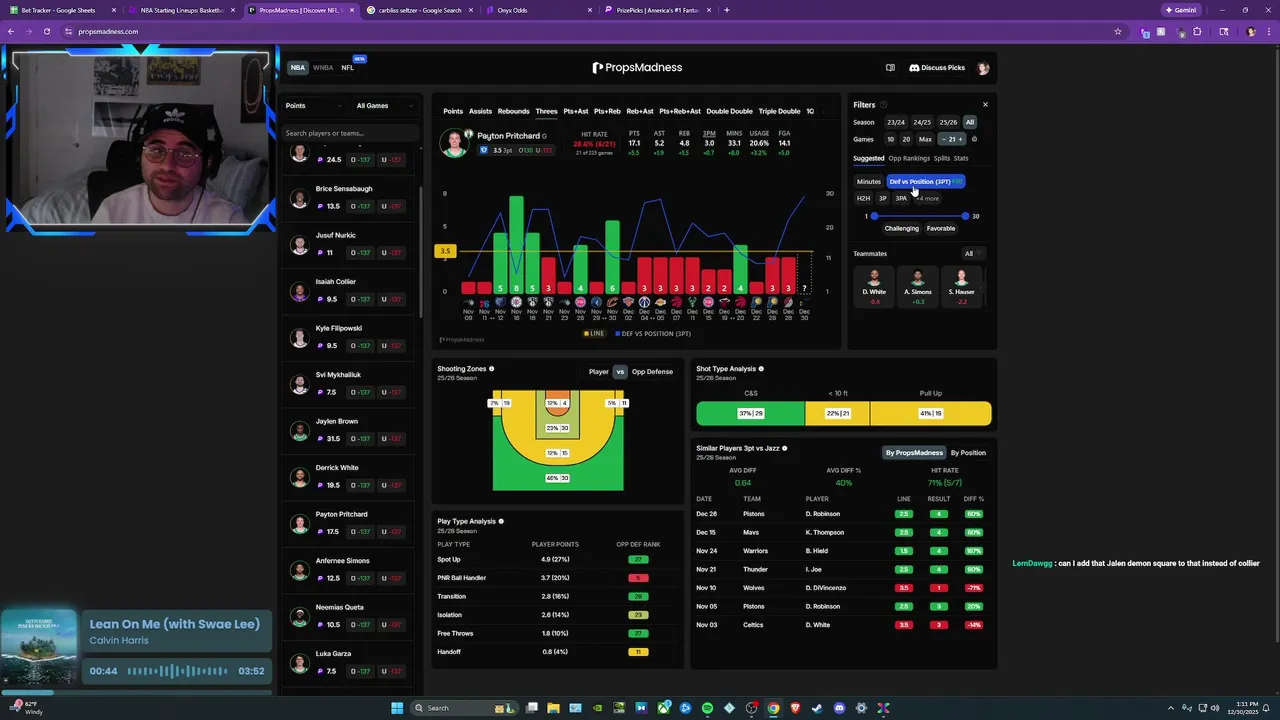Click the info icon next to Filters
This screenshot has height=720, width=1280.
883,105
